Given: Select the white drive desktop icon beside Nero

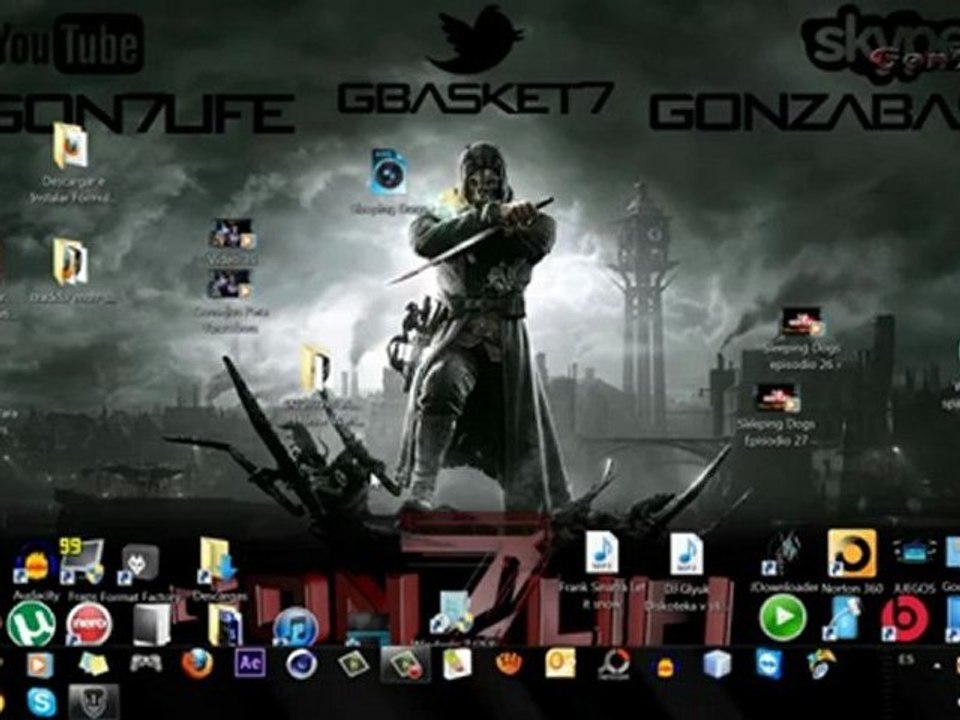Looking at the screenshot, I should [x=151, y=625].
